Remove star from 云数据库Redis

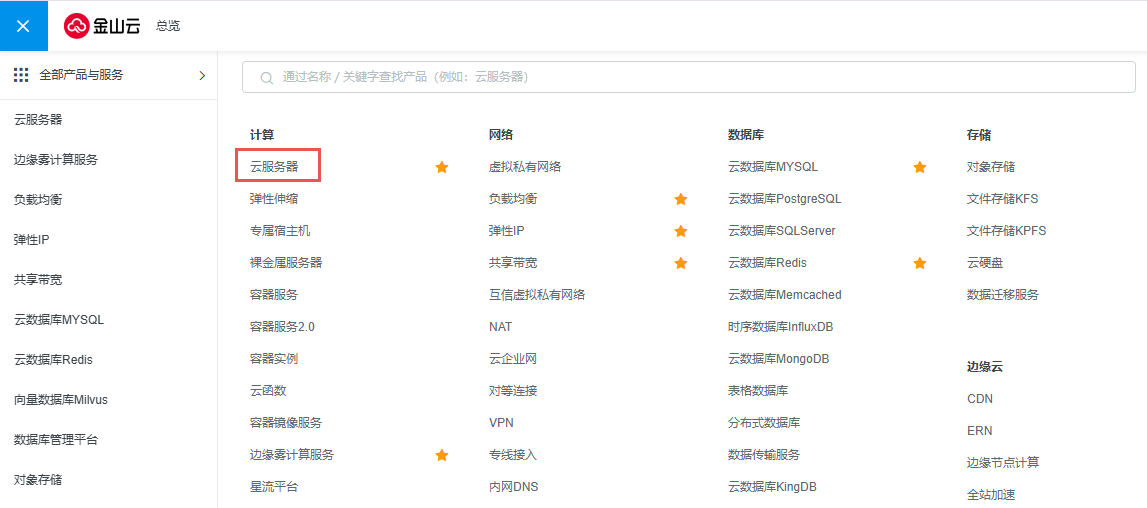920,263
